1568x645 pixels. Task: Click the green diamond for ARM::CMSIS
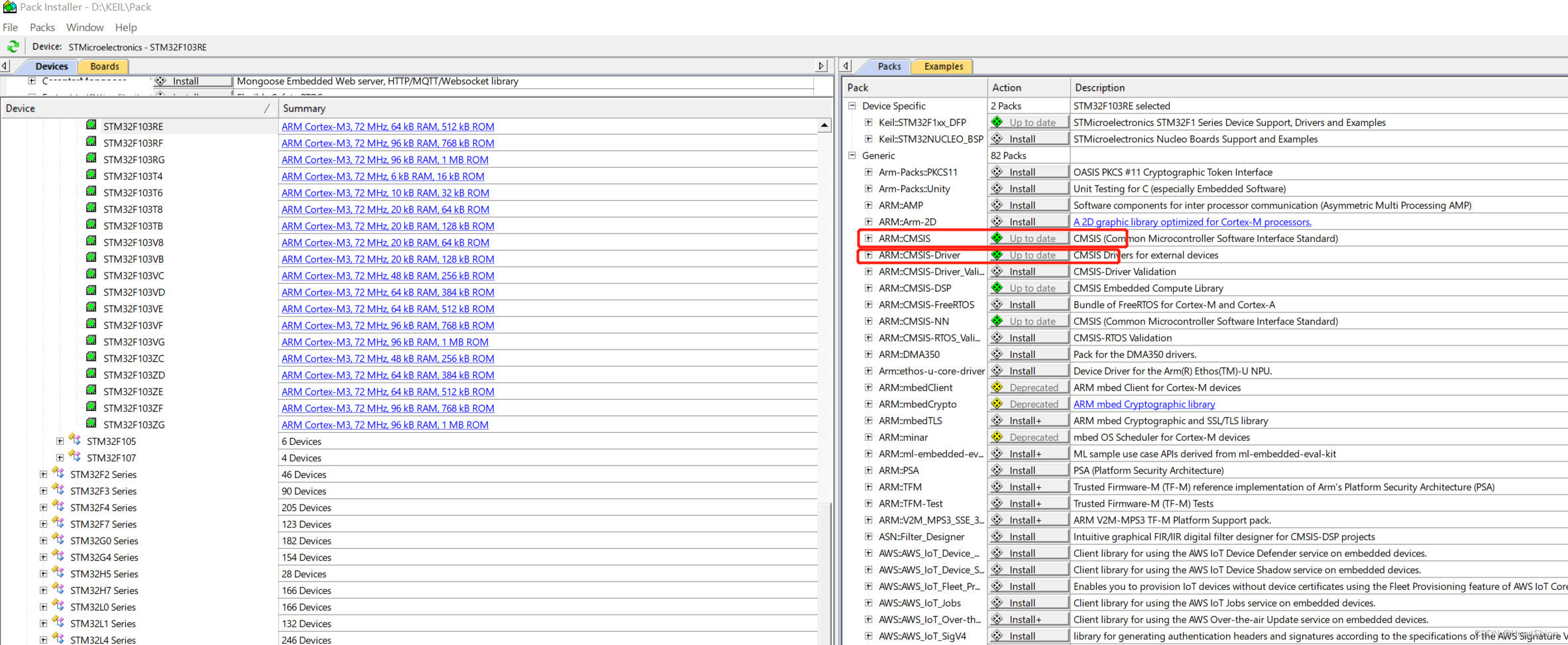click(997, 238)
